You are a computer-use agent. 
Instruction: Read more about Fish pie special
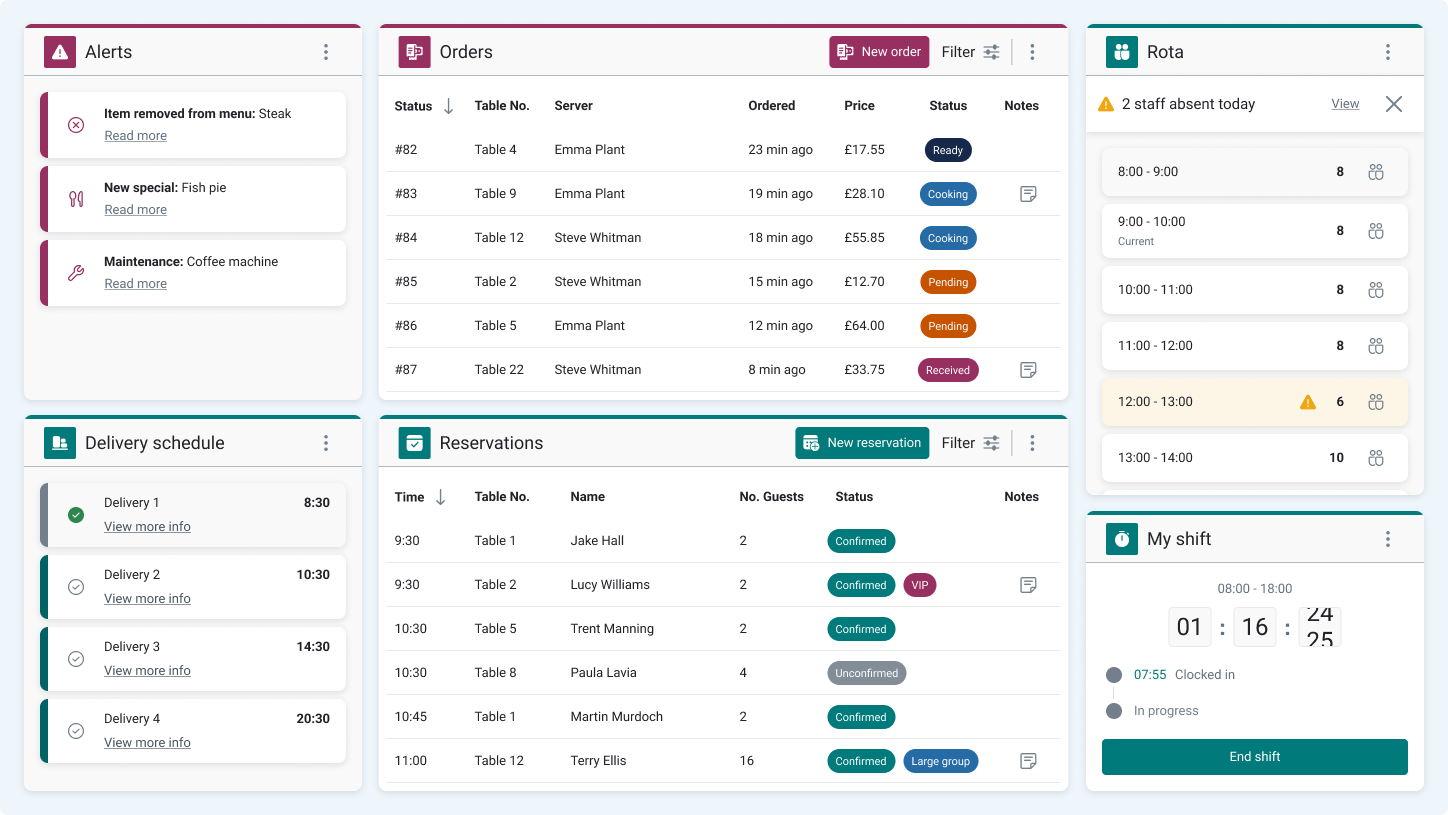click(x=136, y=210)
